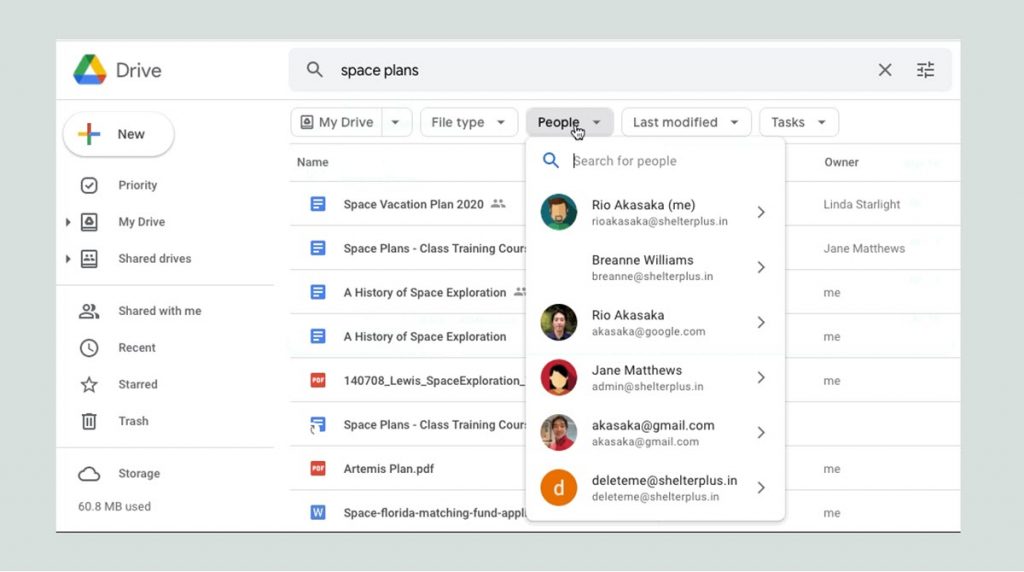
Task: Click the doc icon of Space Vacation Plan 2020
Action: (x=317, y=204)
